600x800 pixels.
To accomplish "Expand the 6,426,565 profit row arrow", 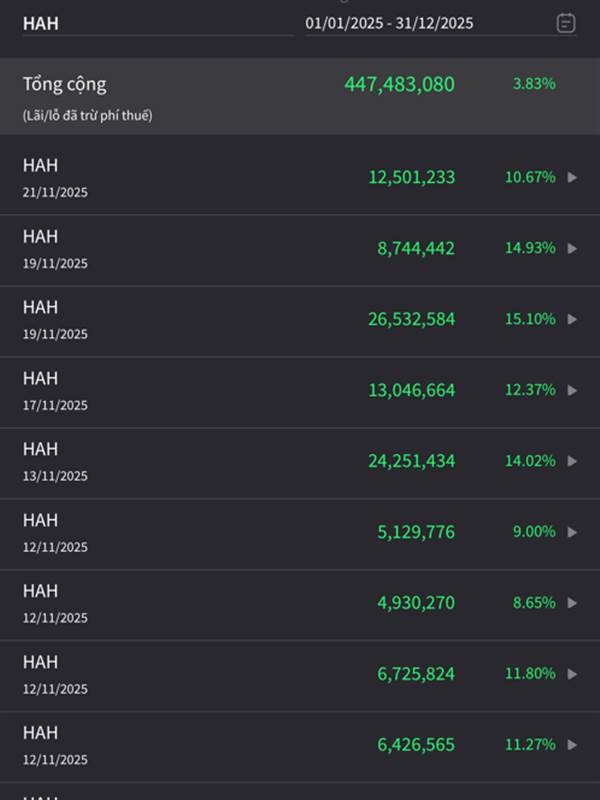I will tap(572, 745).
